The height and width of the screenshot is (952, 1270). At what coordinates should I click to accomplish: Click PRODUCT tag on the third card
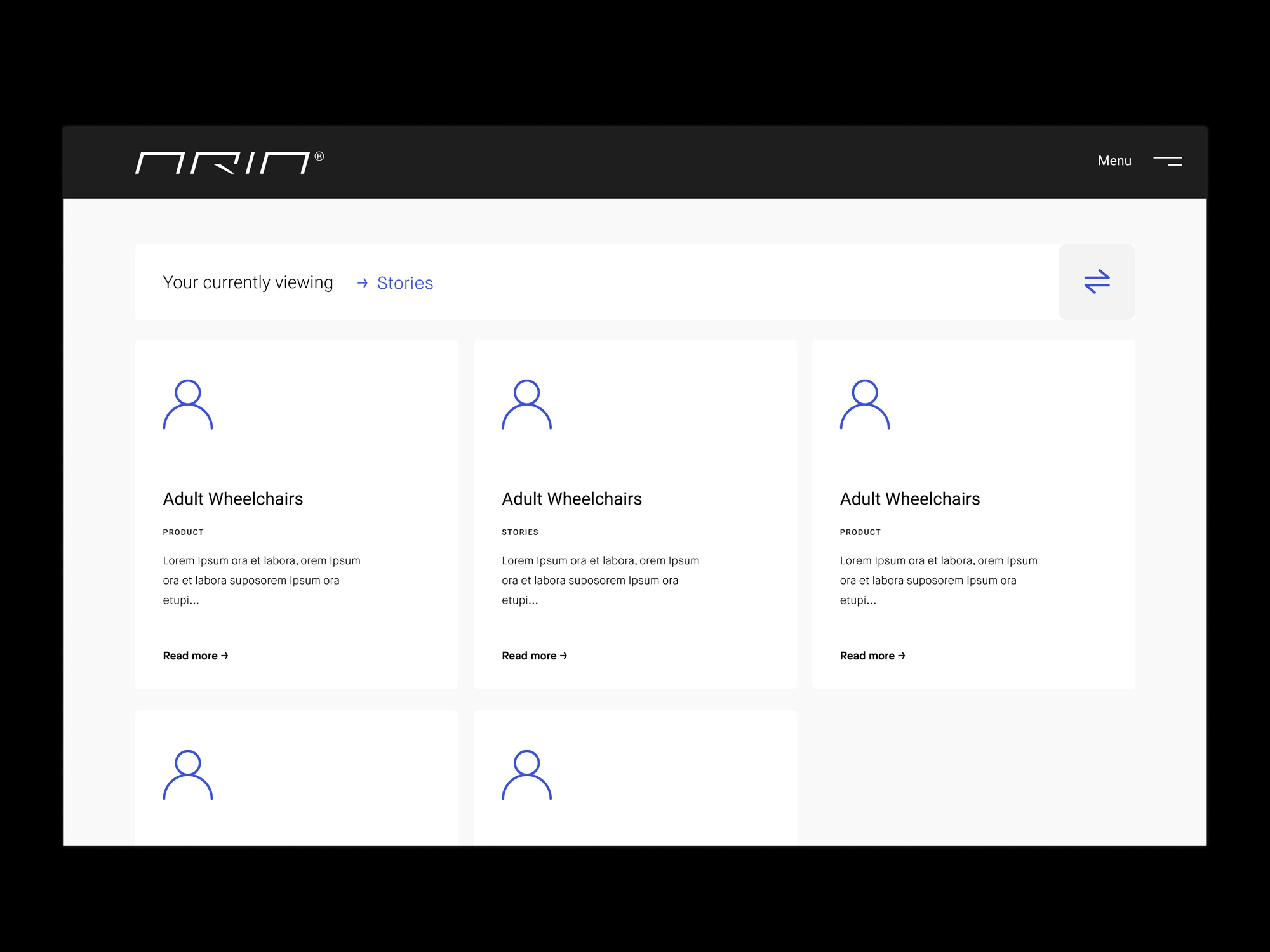860,532
